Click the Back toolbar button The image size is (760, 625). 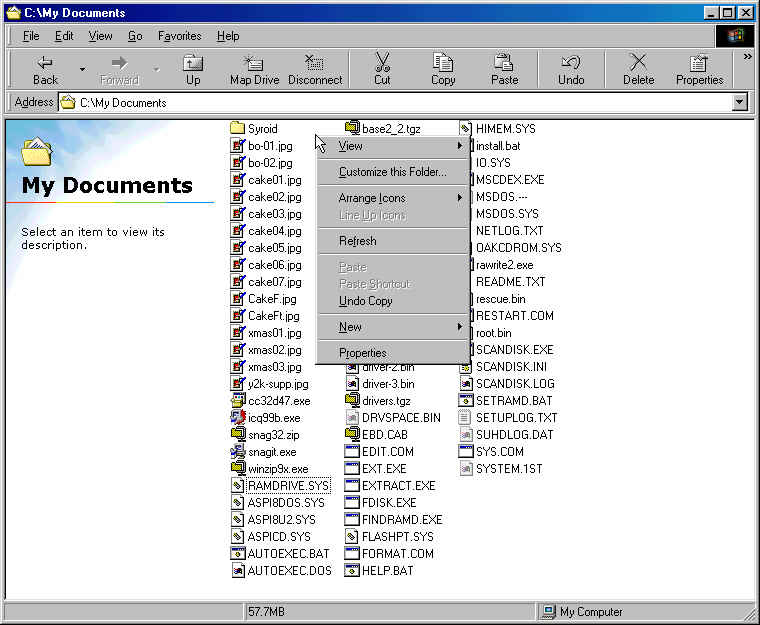coord(45,69)
